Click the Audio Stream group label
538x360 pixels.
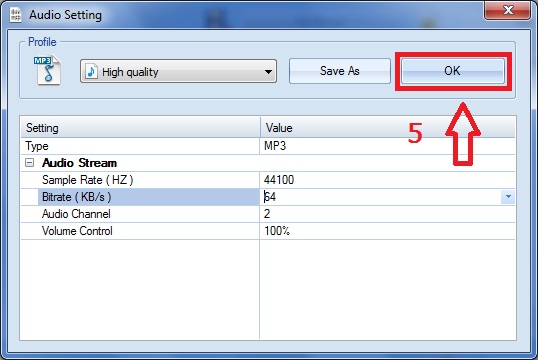[79, 163]
